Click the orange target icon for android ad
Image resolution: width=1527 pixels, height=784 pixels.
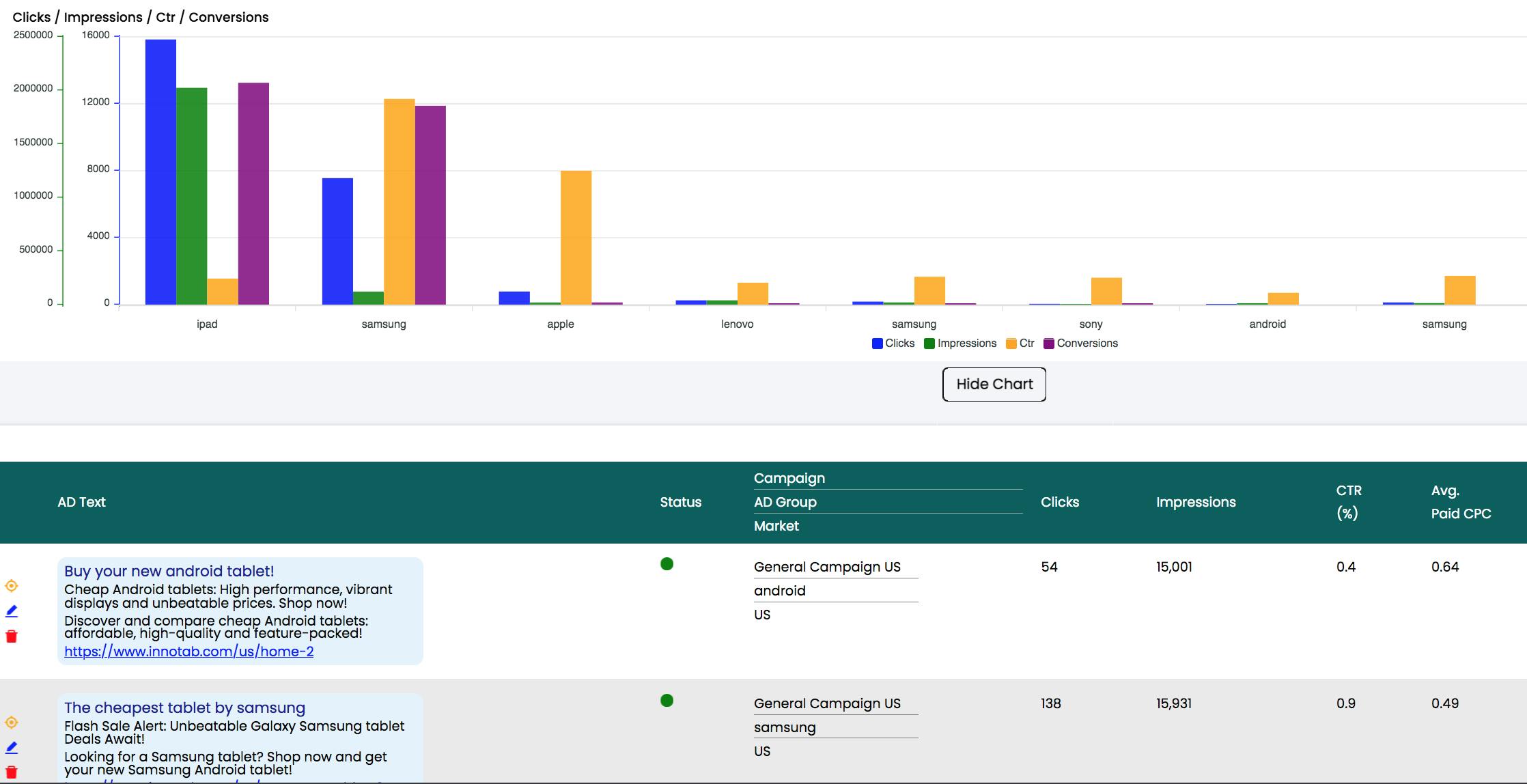point(12,586)
